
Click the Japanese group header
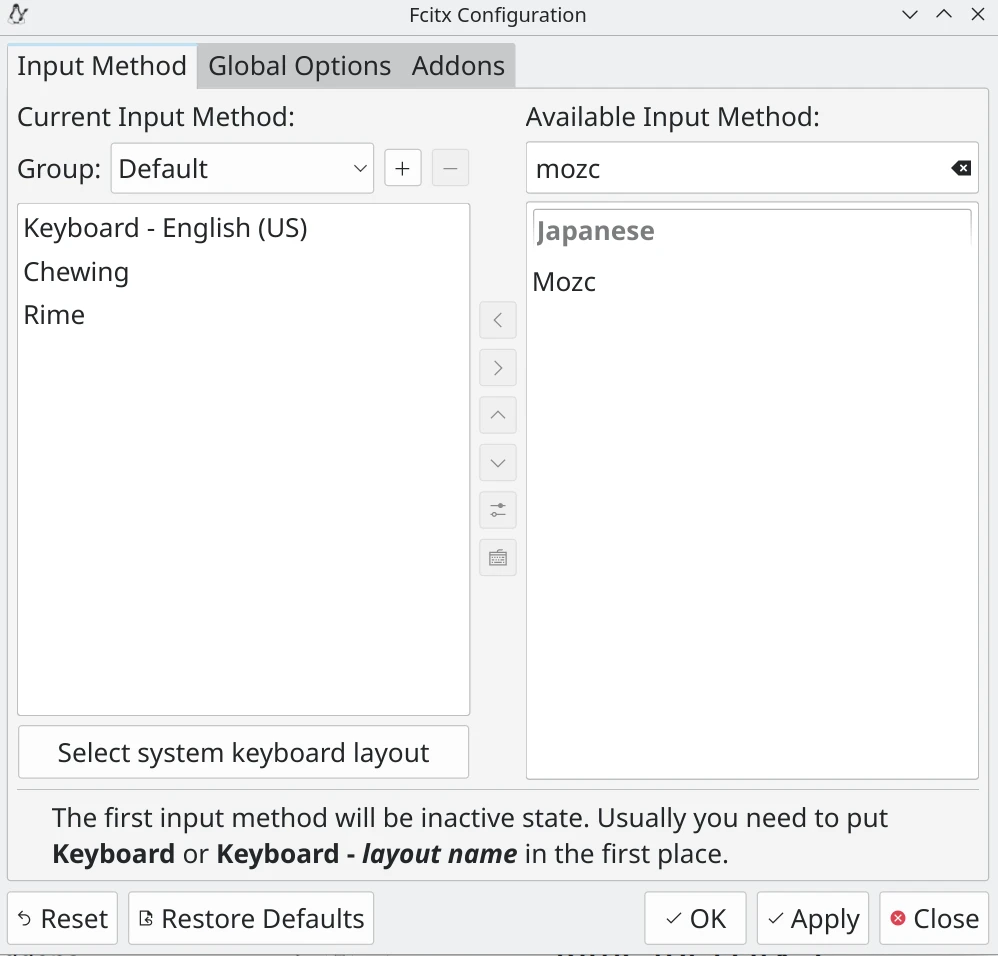[x=752, y=230]
